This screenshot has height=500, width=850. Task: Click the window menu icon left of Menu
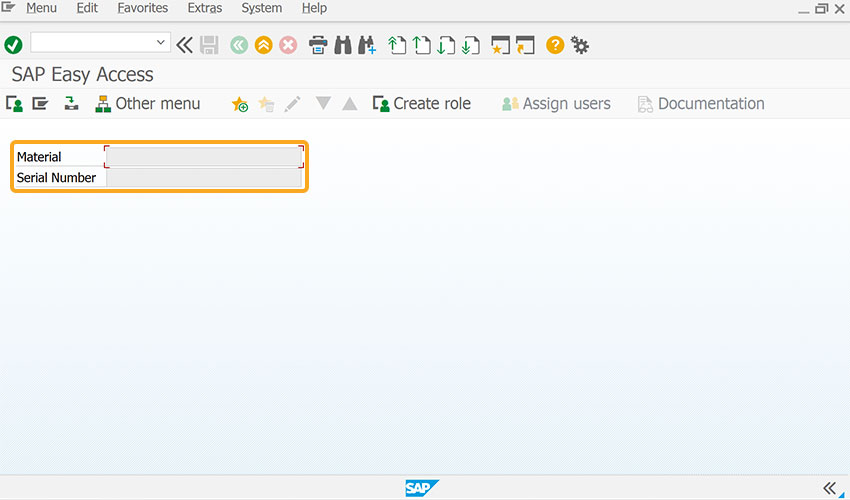tap(8, 7)
